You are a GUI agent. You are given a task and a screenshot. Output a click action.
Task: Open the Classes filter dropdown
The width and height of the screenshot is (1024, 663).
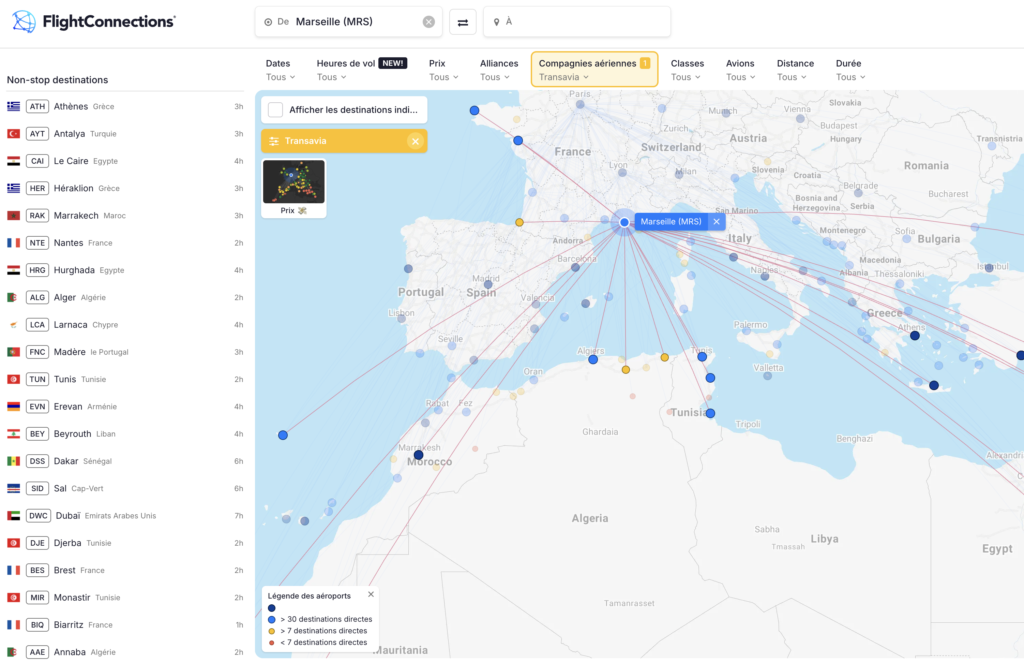687,70
